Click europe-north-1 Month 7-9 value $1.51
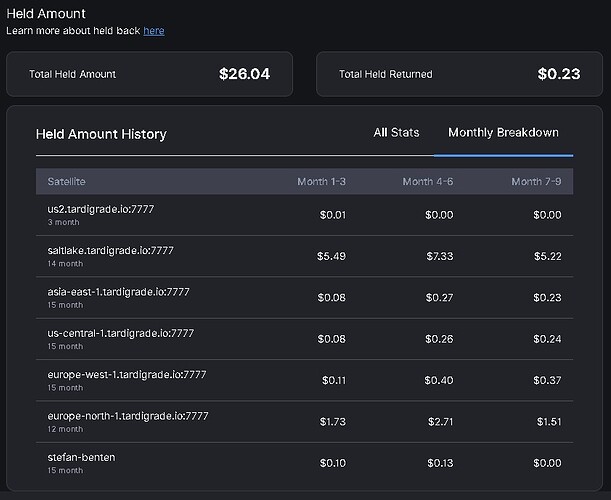Viewport: 611px width, 500px height. (x=549, y=422)
